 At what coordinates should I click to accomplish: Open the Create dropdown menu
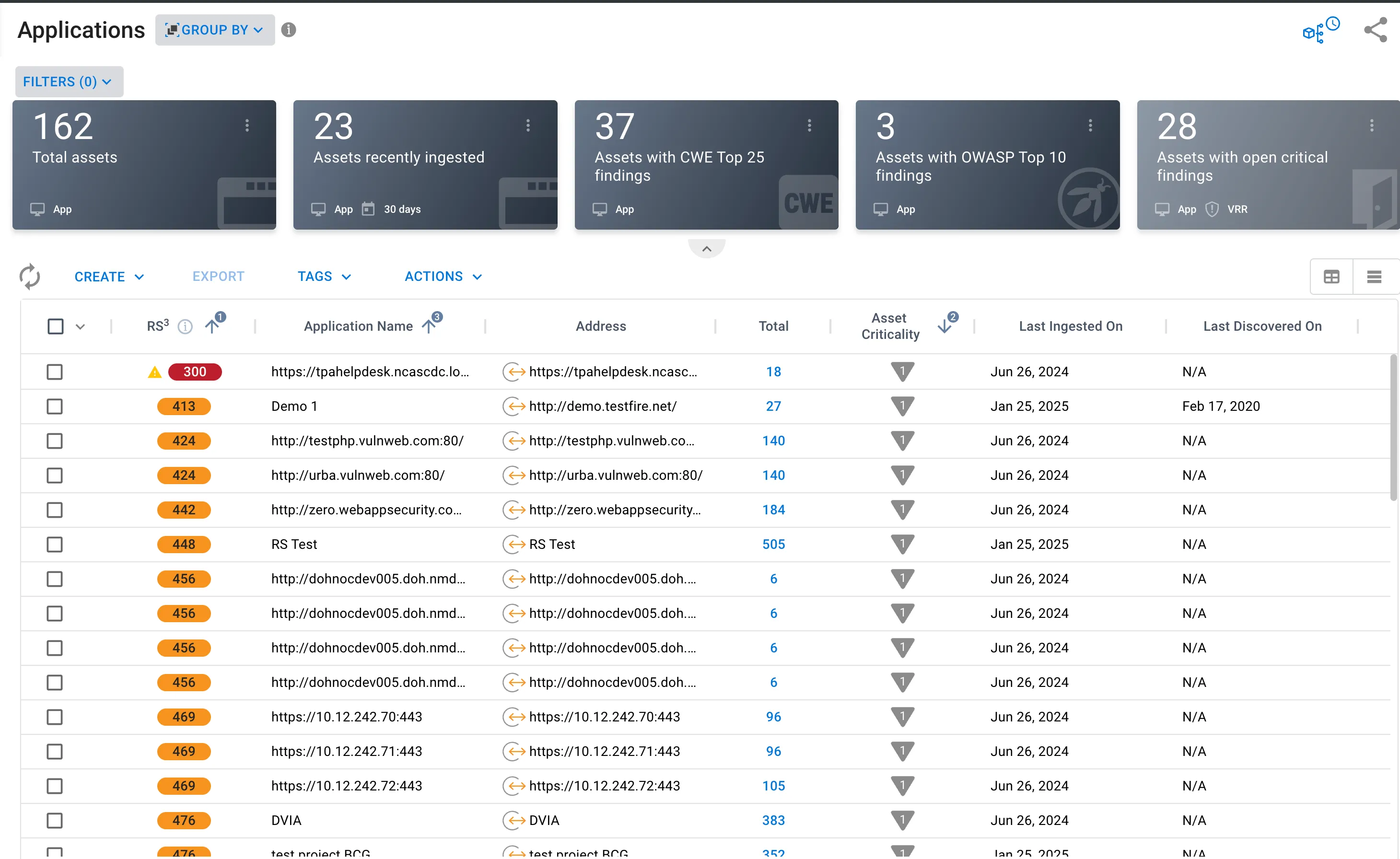109,277
